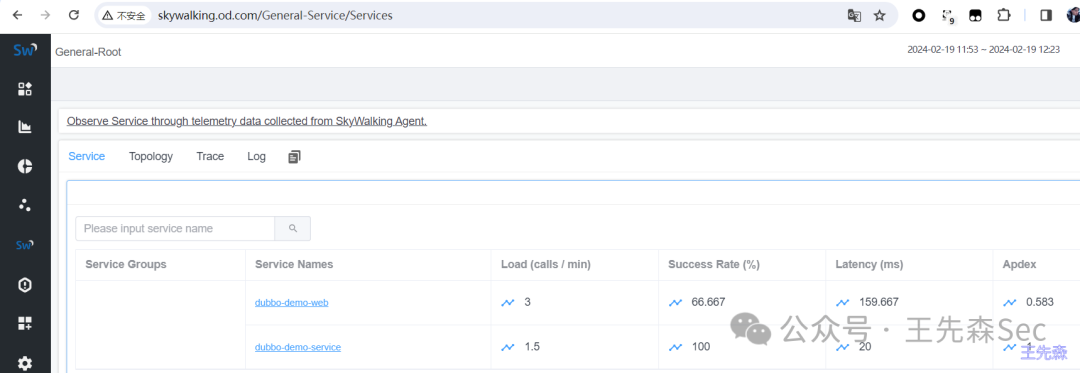Viewport: 1080px width, 373px height.
Task: Show Load trend chart for dubbo-demo-service
Action: point(508,347)
